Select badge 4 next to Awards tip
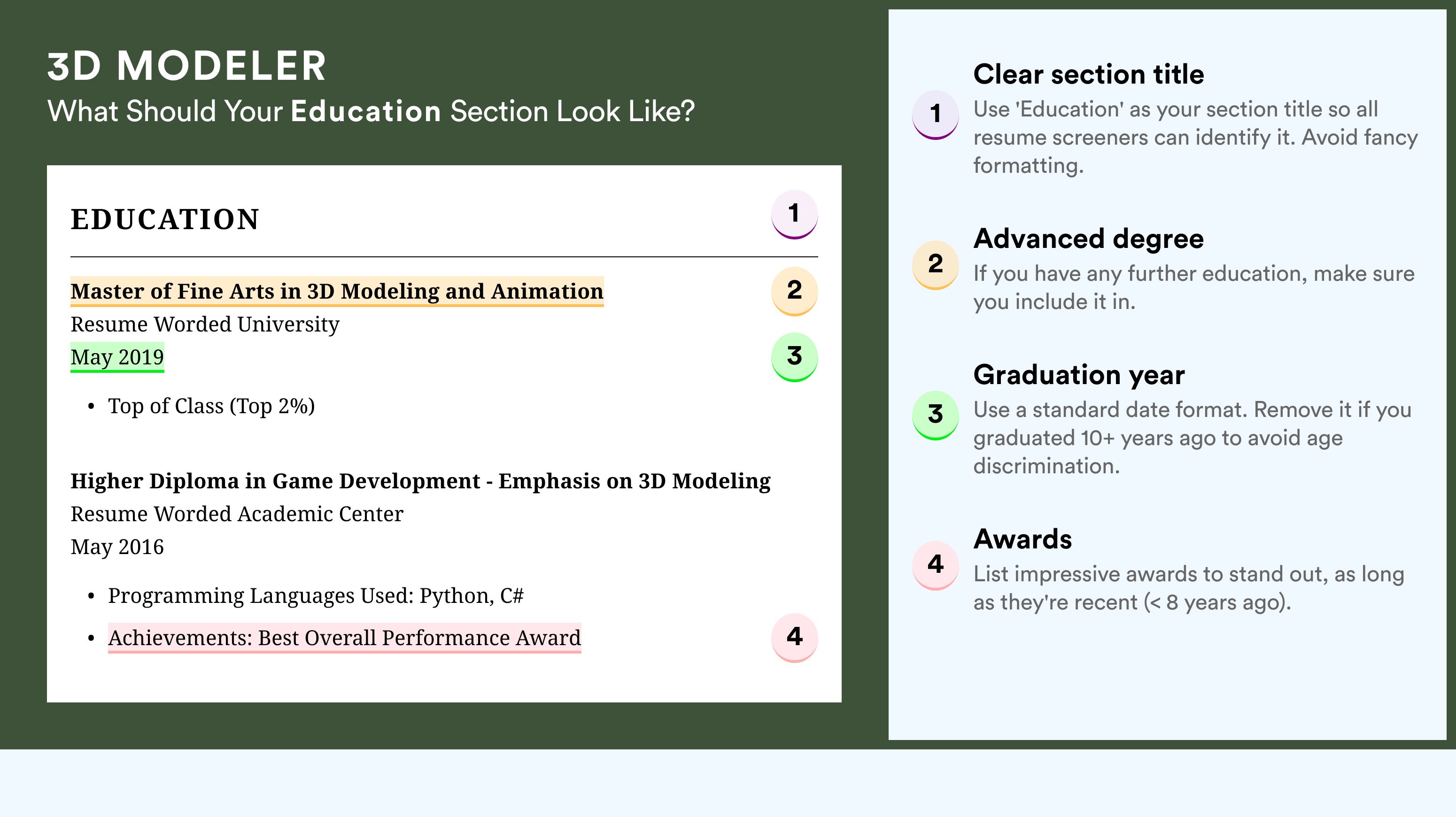This screenshot has width=1456, height=817. [936, 566]
